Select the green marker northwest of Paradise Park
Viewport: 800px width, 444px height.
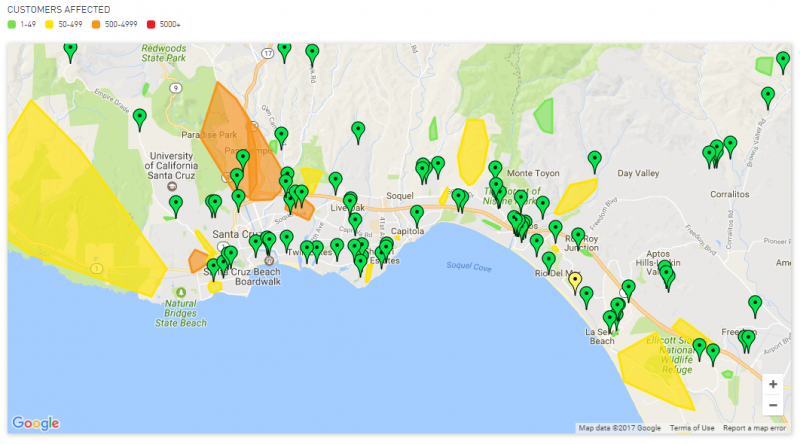140,118
